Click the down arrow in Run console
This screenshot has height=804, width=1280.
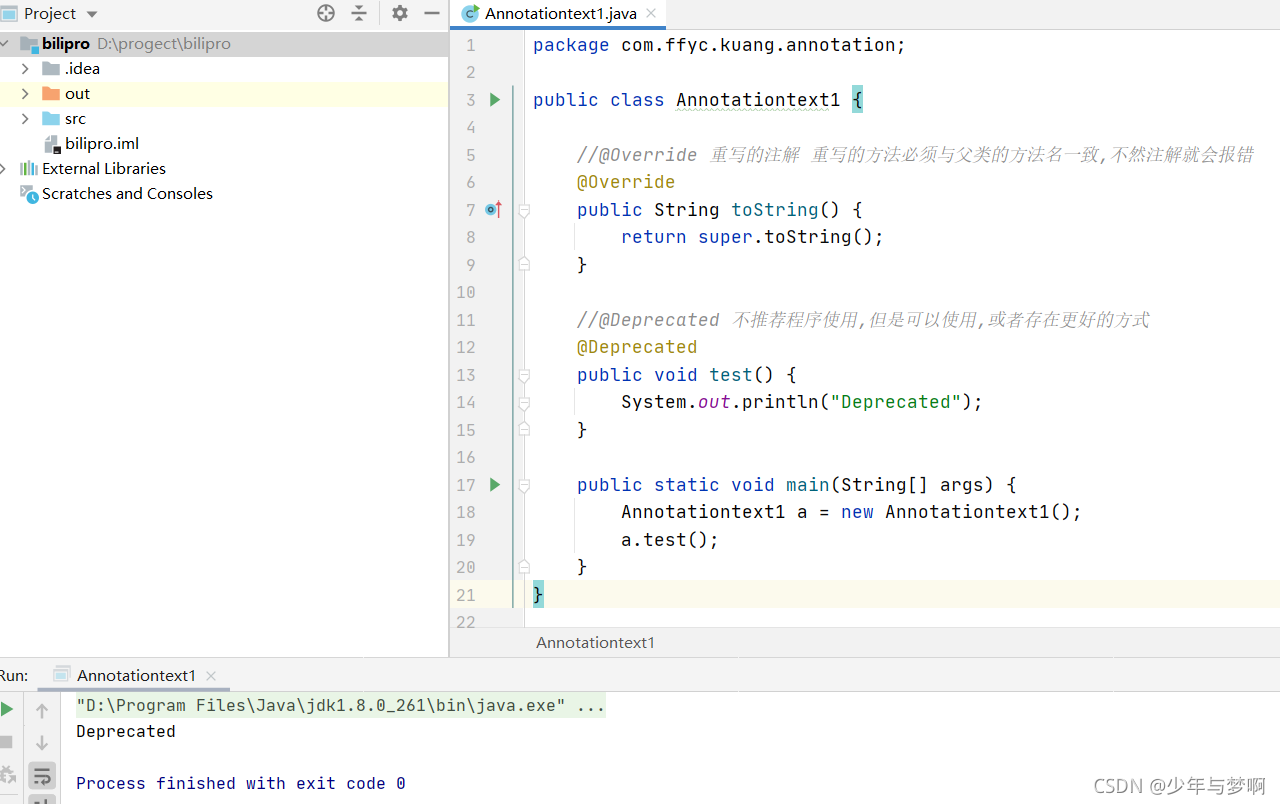pos(42,743)
